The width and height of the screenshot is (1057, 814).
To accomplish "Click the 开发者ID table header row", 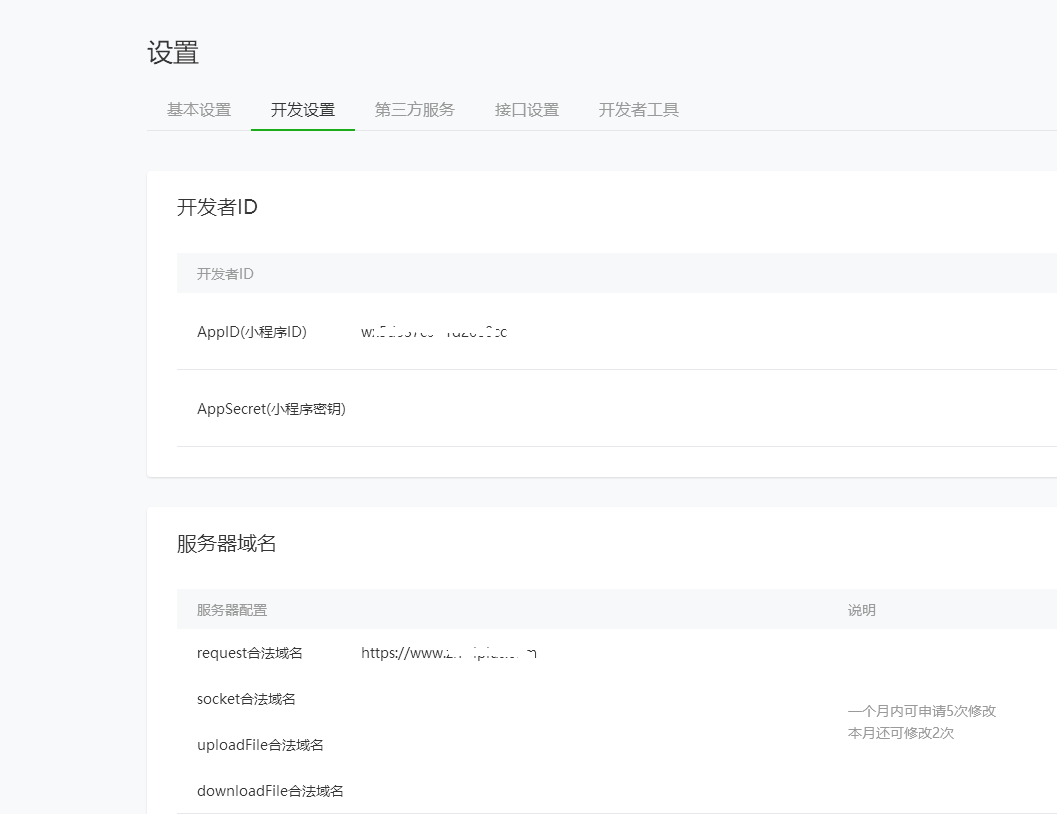I will [x=225, y=273].
